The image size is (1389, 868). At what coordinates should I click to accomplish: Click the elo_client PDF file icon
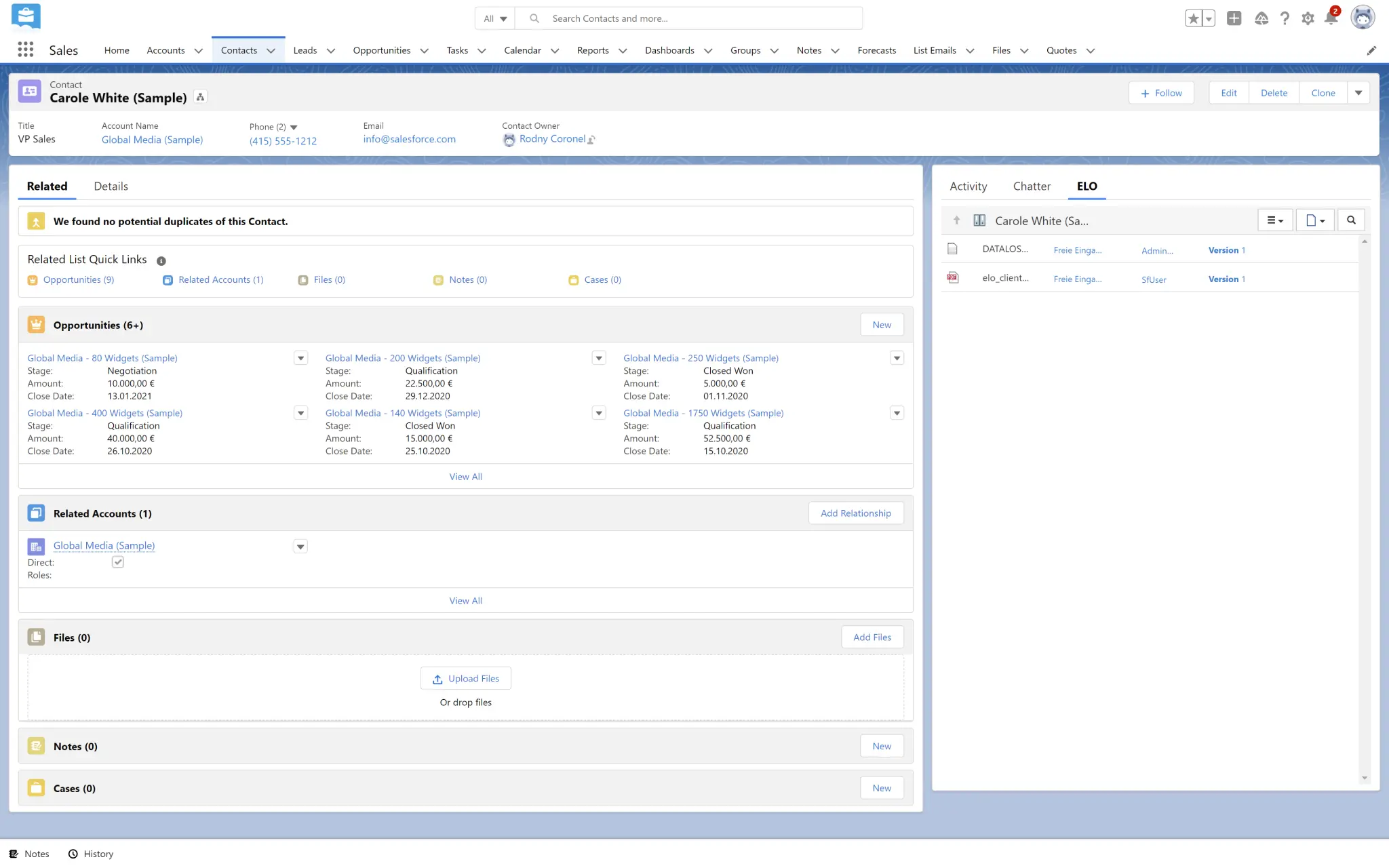click(953, 277)
